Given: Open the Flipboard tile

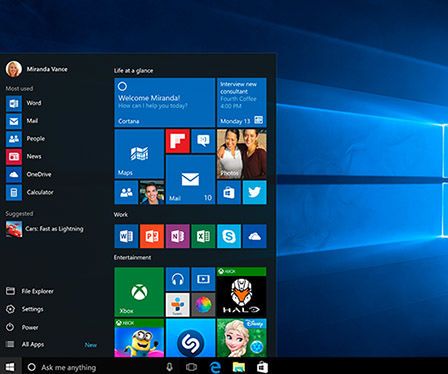Looking at the screenshot, I should tap(178, 141).
